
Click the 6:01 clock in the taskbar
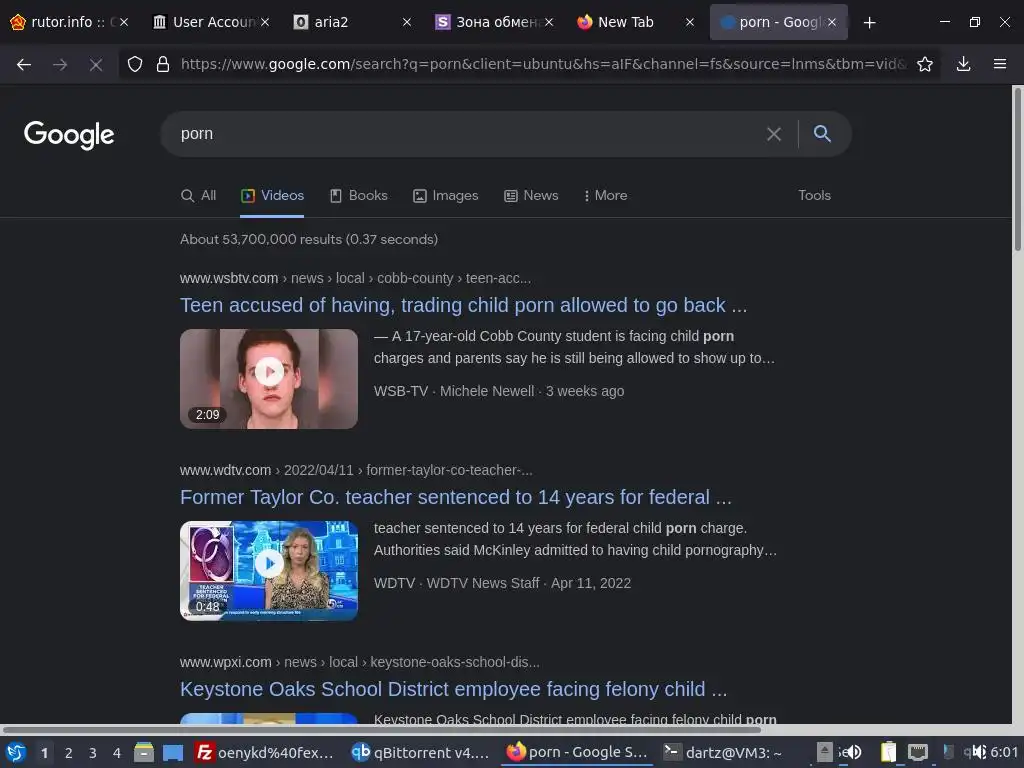(x=1004, y=752)
